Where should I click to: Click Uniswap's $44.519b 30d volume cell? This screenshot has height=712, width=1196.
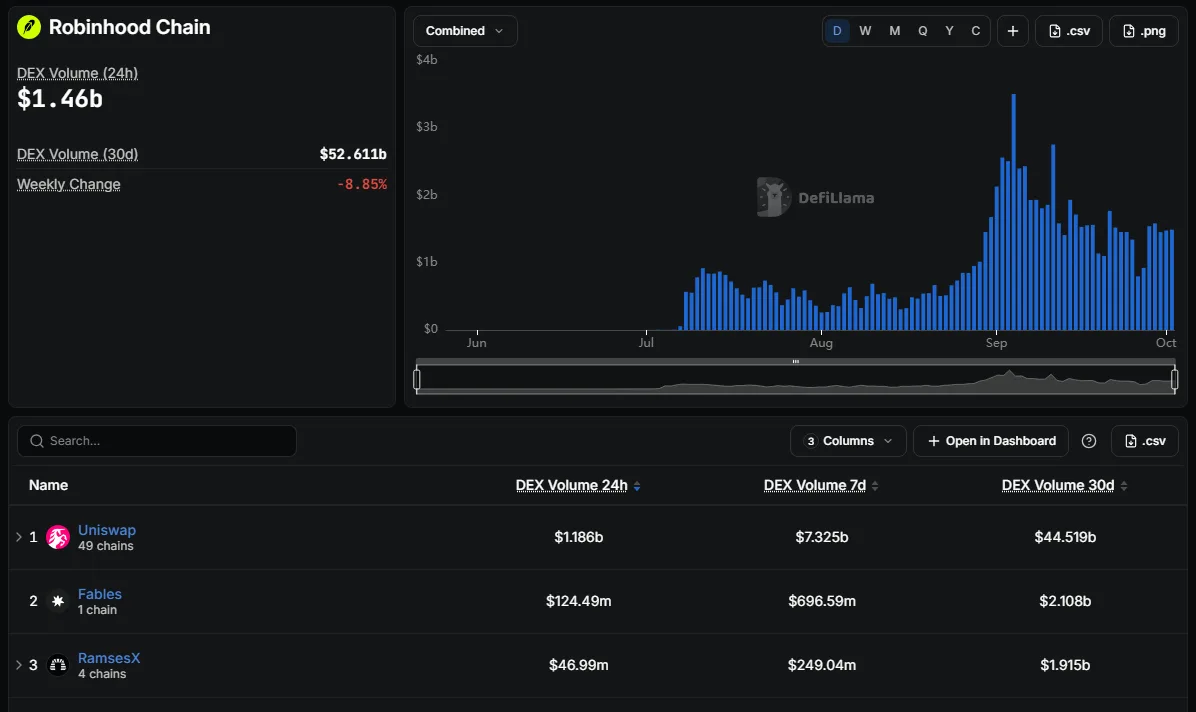1066,537
